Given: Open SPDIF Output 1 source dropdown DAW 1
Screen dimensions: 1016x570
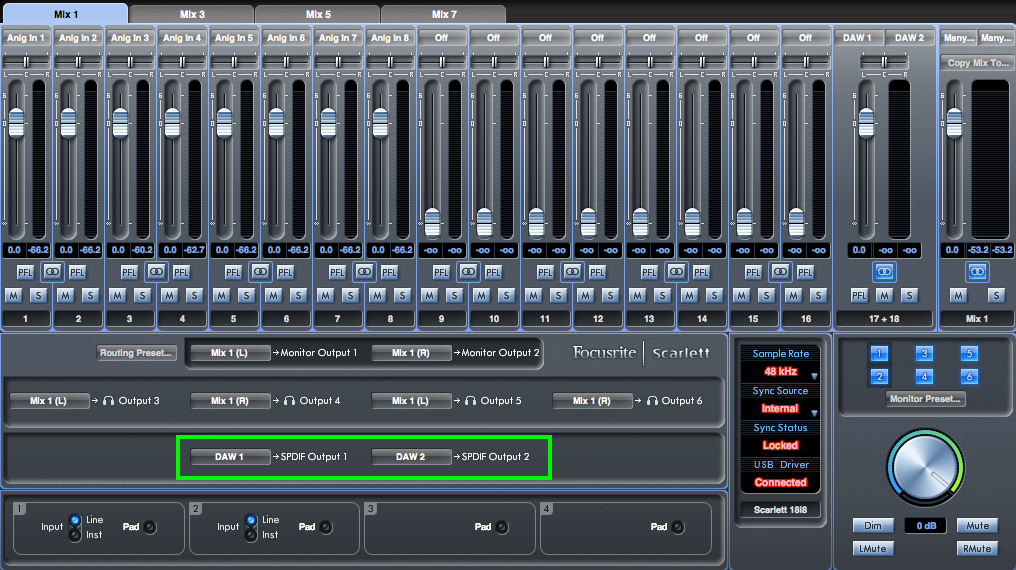Looking at the screenshot, I should (229, 457).
